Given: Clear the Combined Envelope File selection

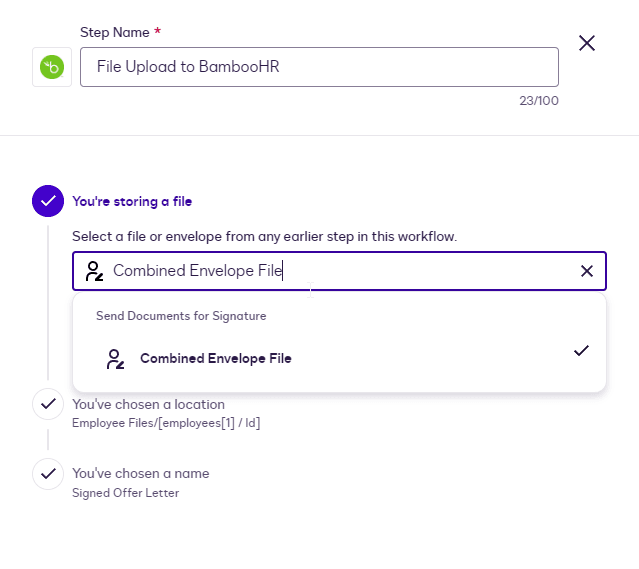Looking at the screenshot, I should pos(587,271).
